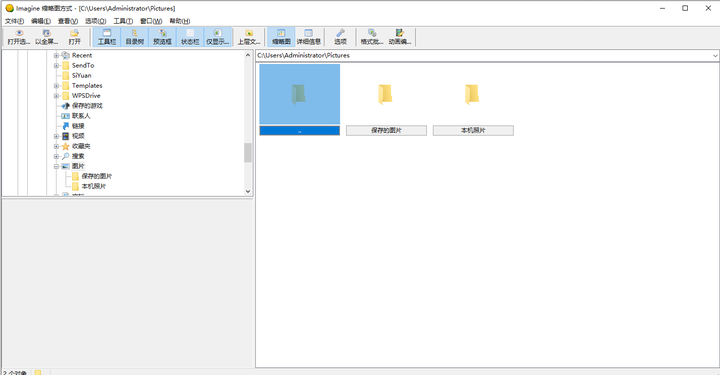Go up with the 上层文... toolbar icon

(248, 33)
